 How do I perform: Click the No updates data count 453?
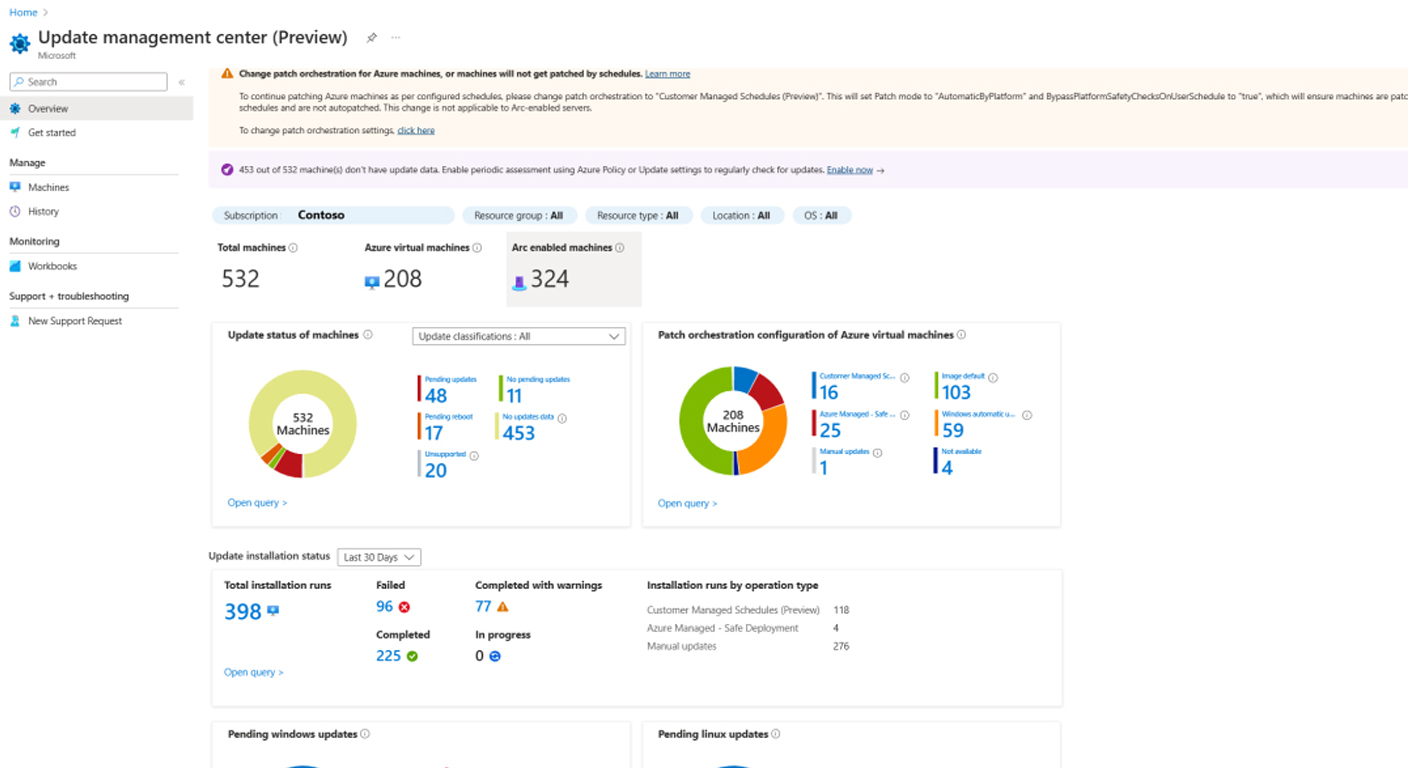point(519,433)
